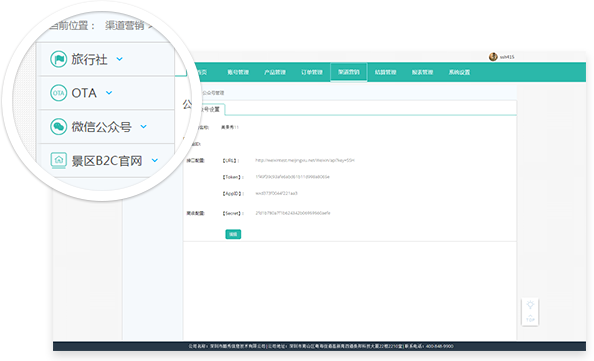Image resolution: width=594 pixels, height=361 pixels.
Task: Expand the 微信公众号 dropdown chevron
Action: [x=144, y=127]
